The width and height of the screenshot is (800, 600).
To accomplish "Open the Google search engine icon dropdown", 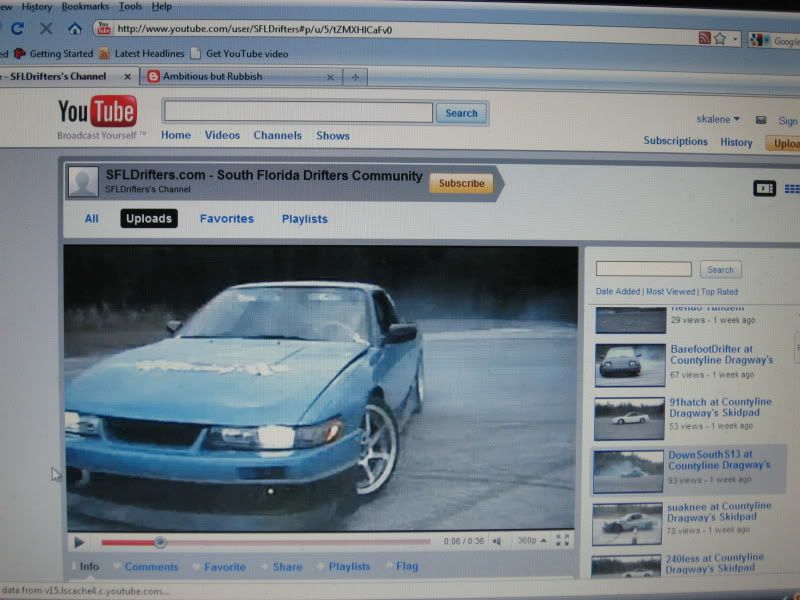I will click(x=759, y=40).
